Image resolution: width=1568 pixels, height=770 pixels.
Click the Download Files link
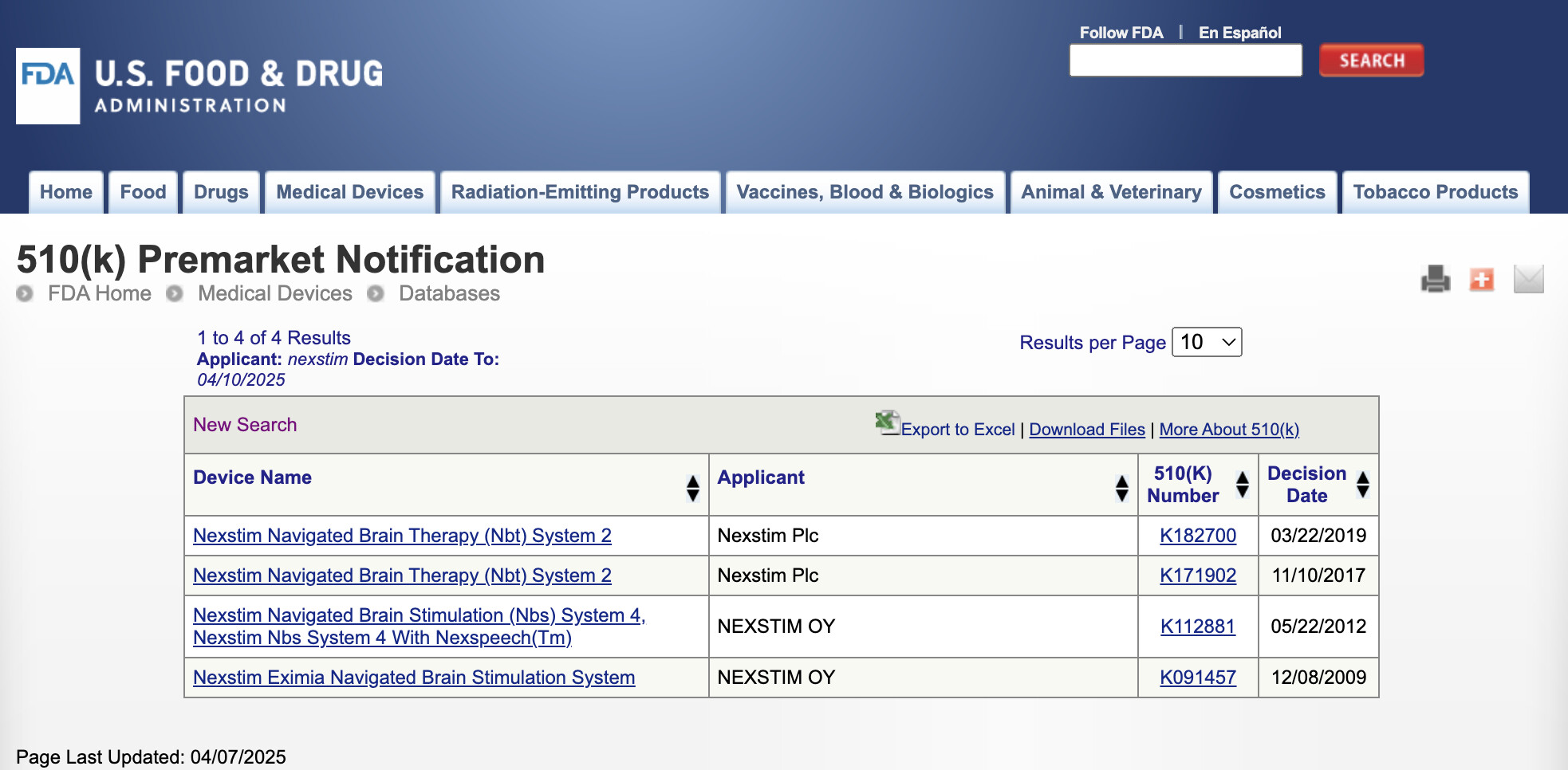click(1086, 430)
